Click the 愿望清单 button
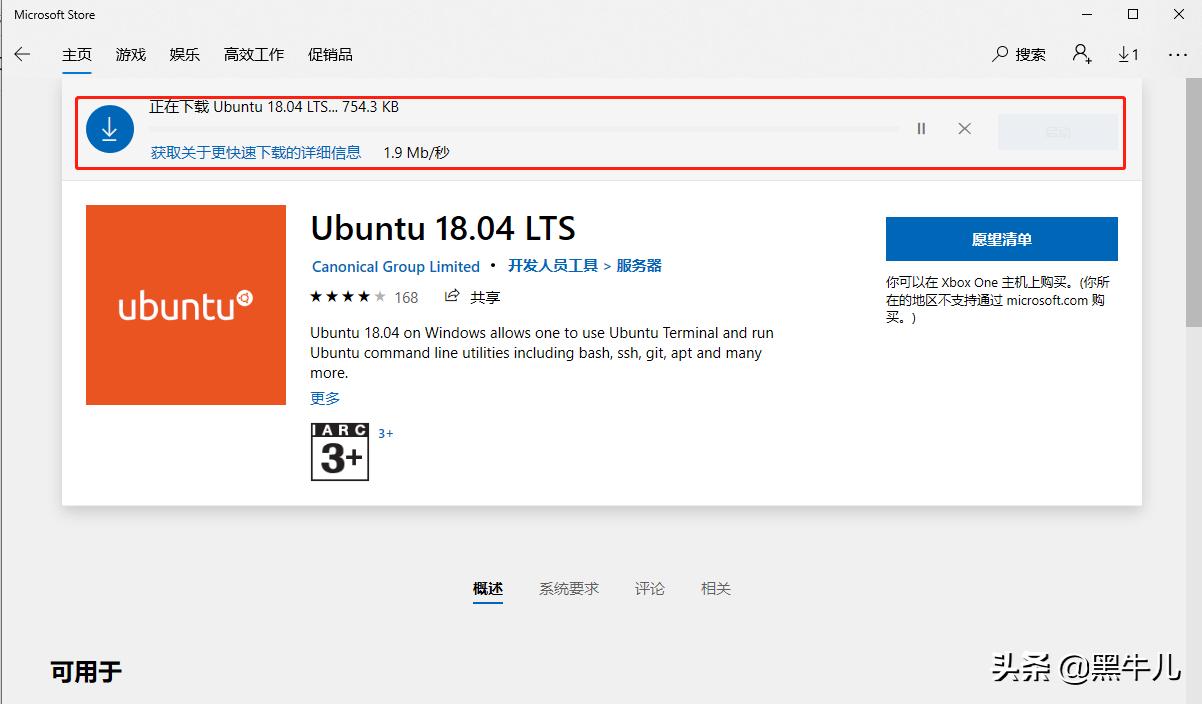Image resolution: width=1202 pixels, height=704 pixels. click(x=1001, y=238)
